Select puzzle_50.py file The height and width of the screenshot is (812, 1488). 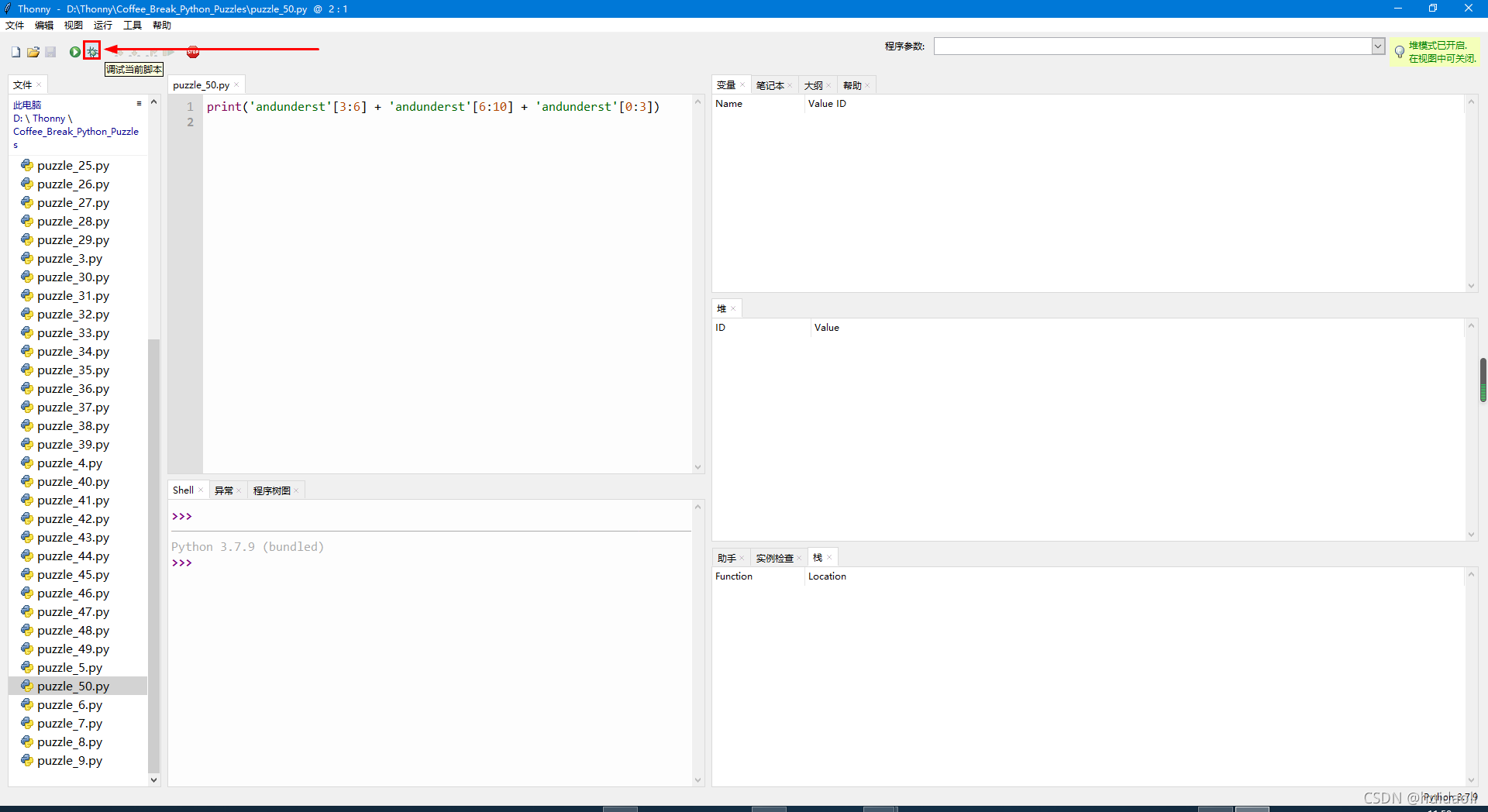tap(73, 686)
